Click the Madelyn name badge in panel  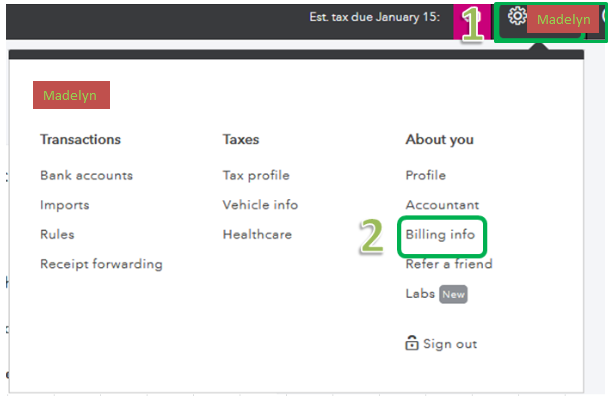[x=71, y=95]
